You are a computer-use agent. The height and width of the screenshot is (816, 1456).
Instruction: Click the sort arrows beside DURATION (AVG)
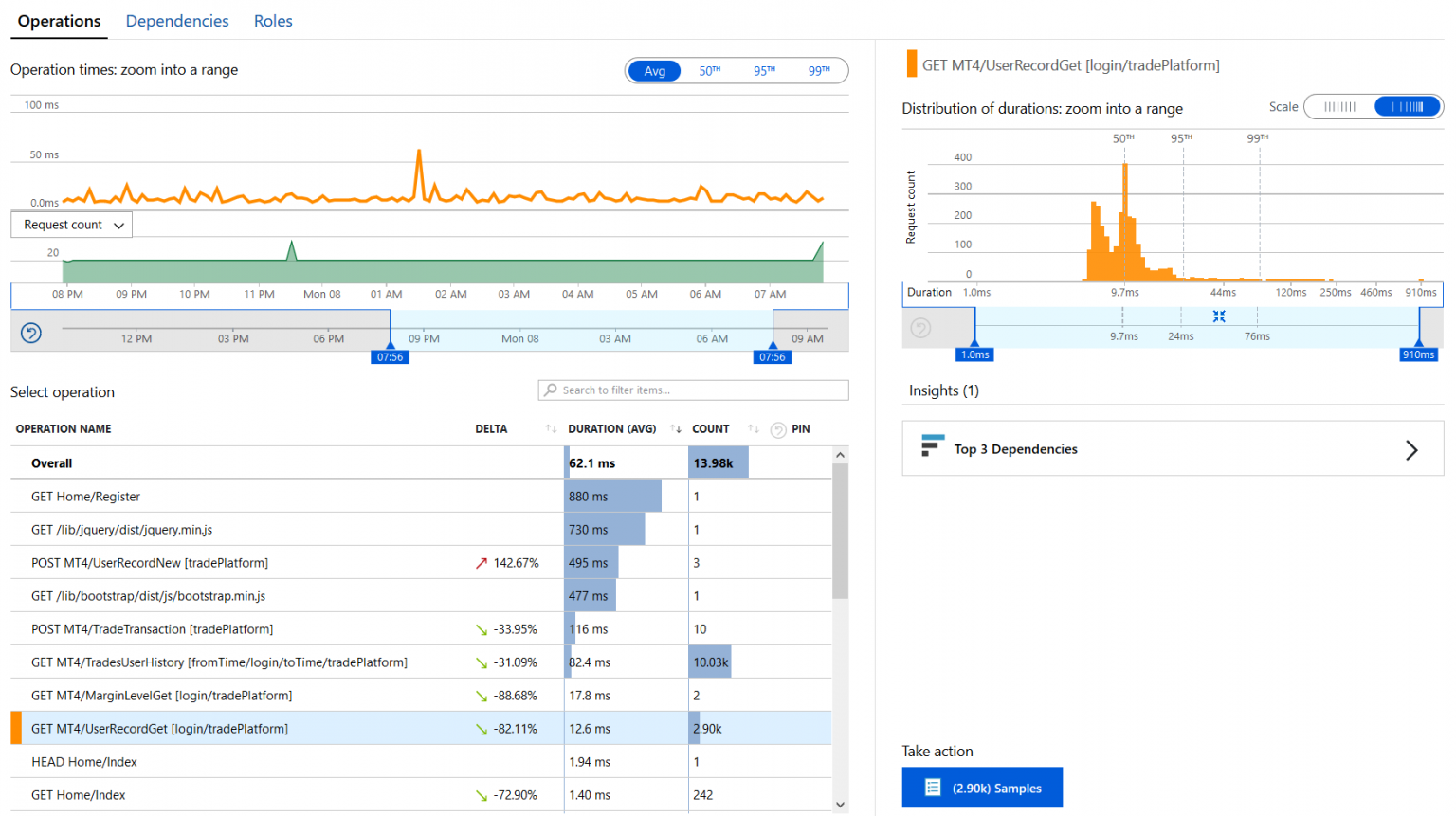[676, 428]
